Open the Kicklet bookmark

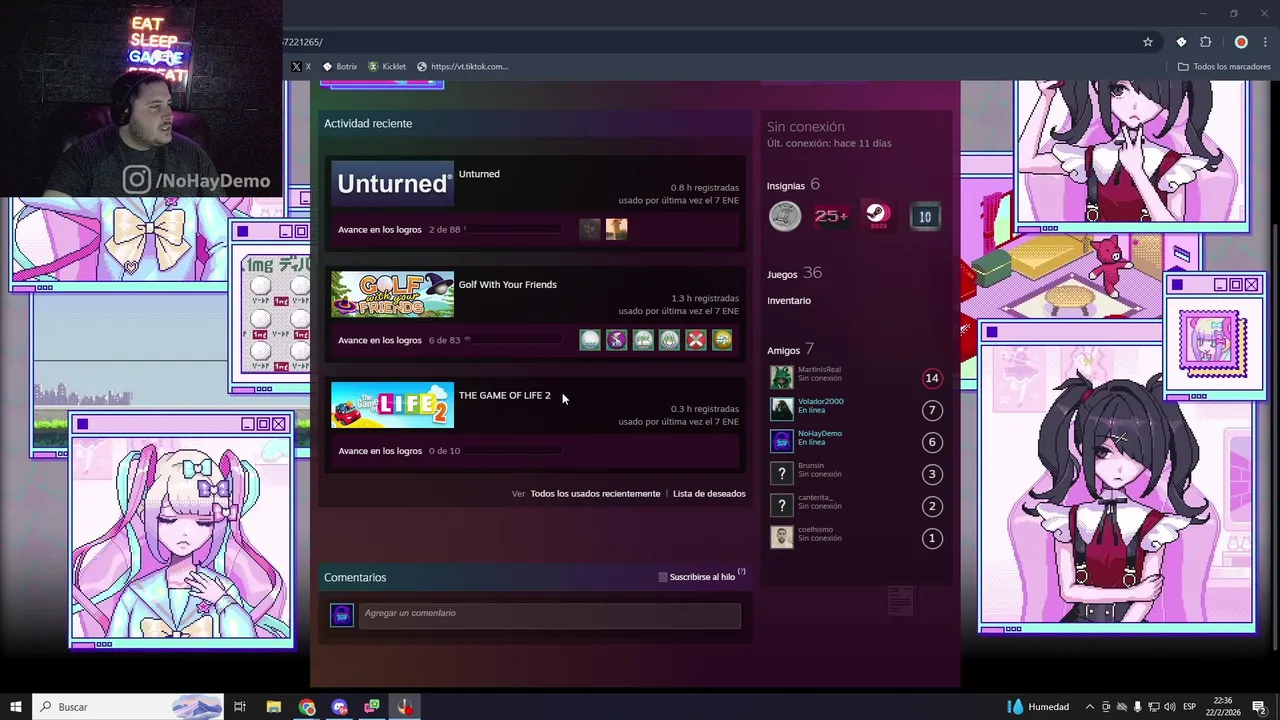pos(387,67)
